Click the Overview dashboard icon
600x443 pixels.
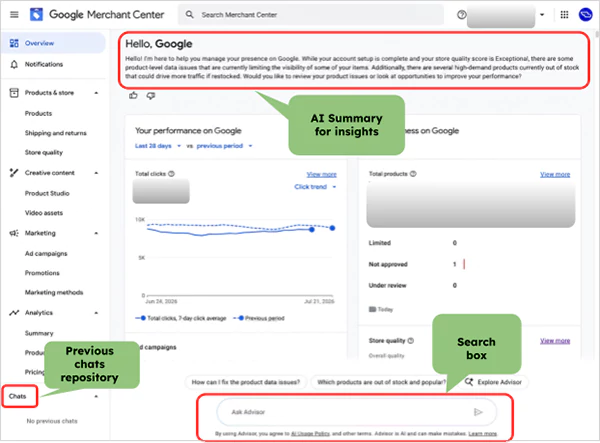click(14, 43)
